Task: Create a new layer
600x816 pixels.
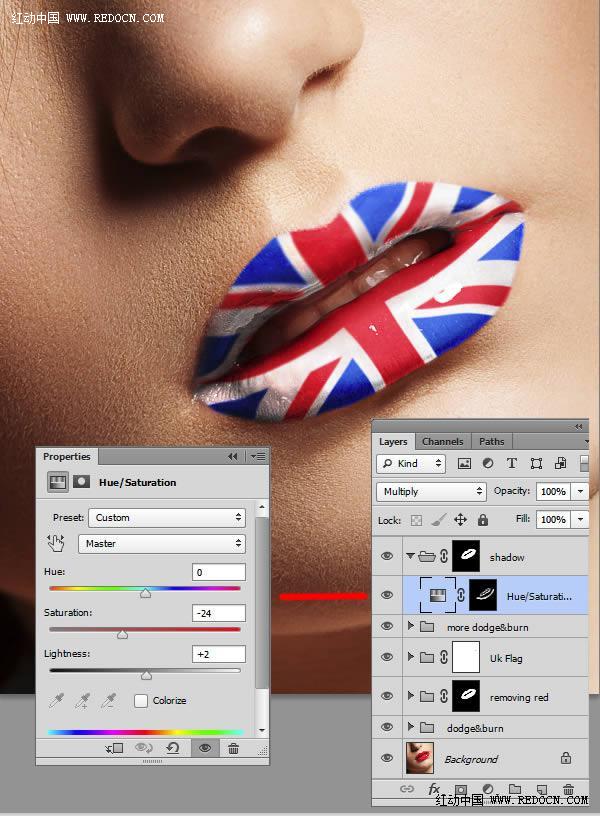Action: tap(542, 789)
